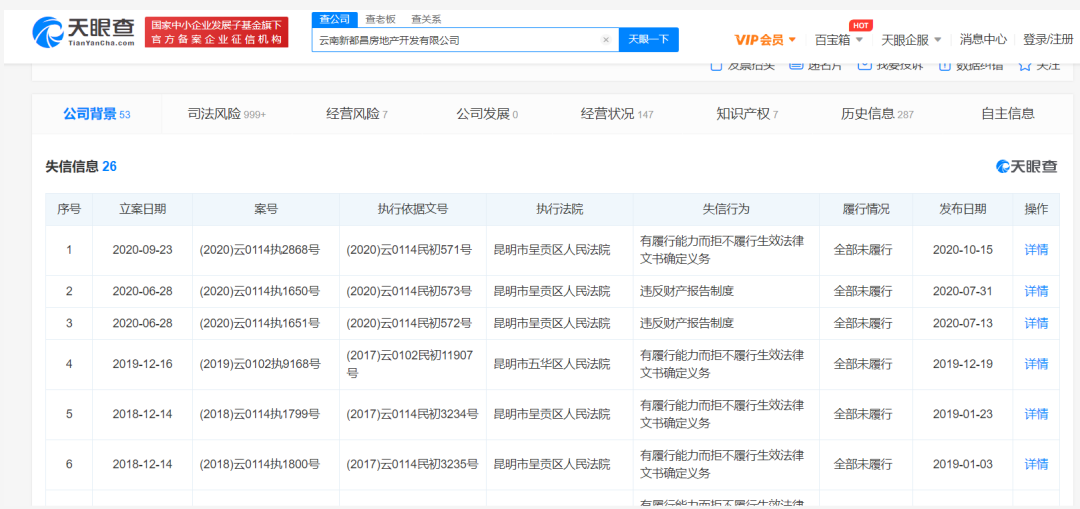Click the 立案日期 column header

click(x=143, y=209)
